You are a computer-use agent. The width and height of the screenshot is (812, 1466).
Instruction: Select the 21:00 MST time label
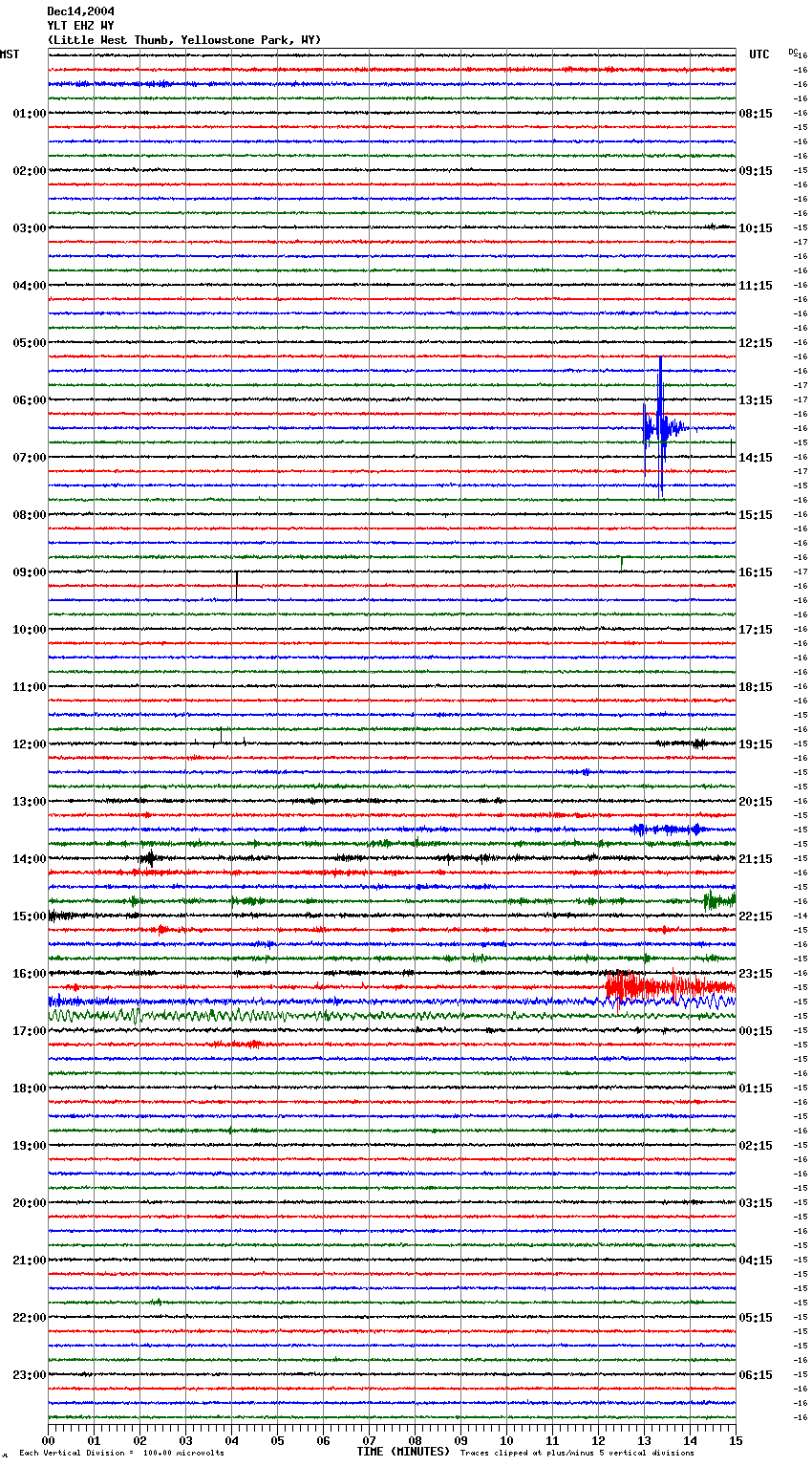(x=30, y=1261)
